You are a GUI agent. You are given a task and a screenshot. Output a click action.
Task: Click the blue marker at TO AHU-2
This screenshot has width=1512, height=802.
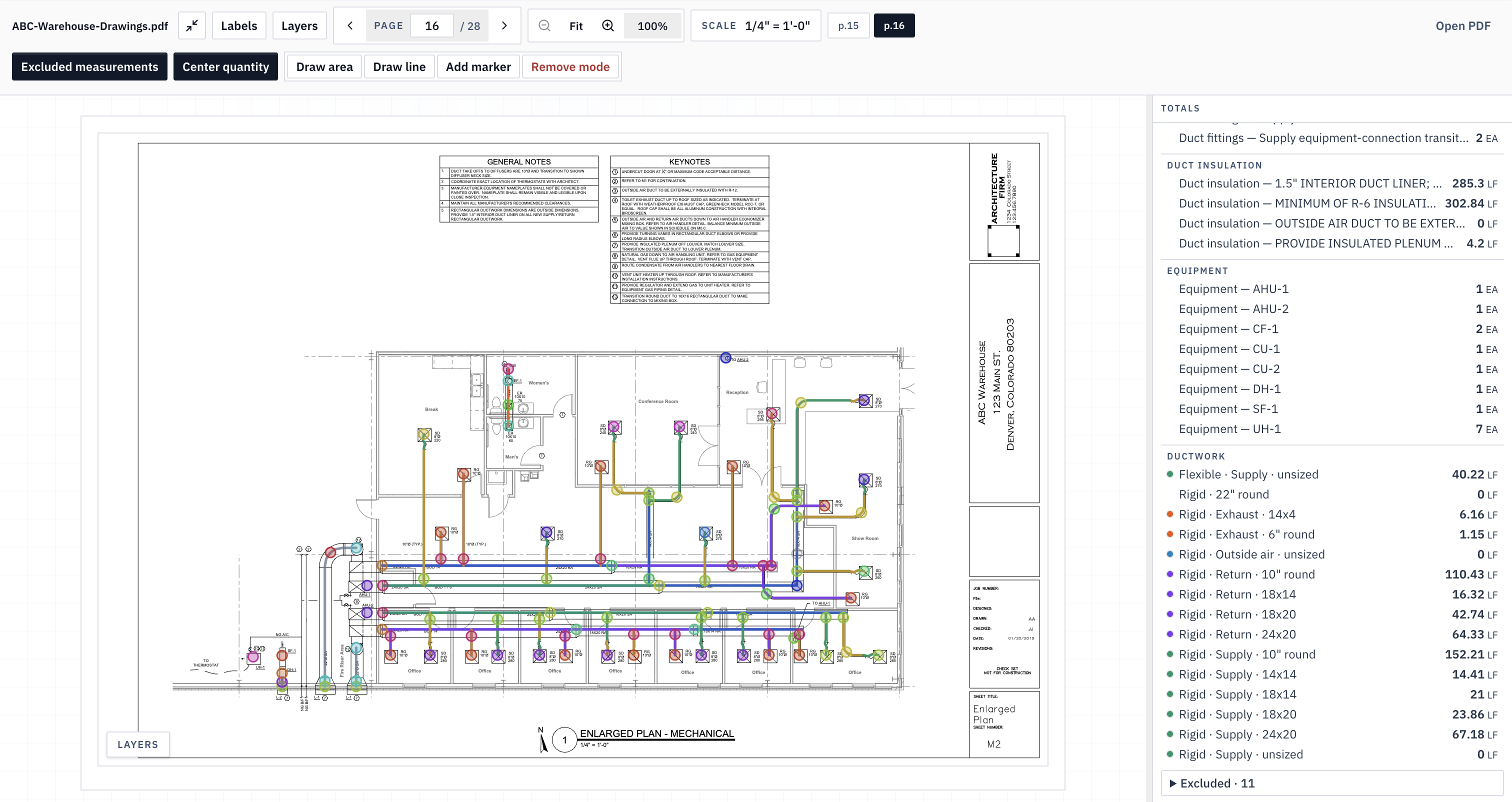[x=726, y=358]
